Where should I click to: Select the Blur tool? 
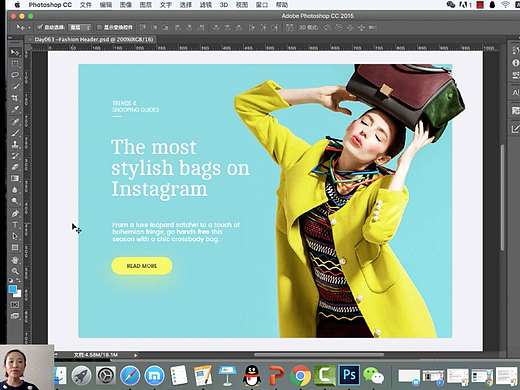(15, 190)
